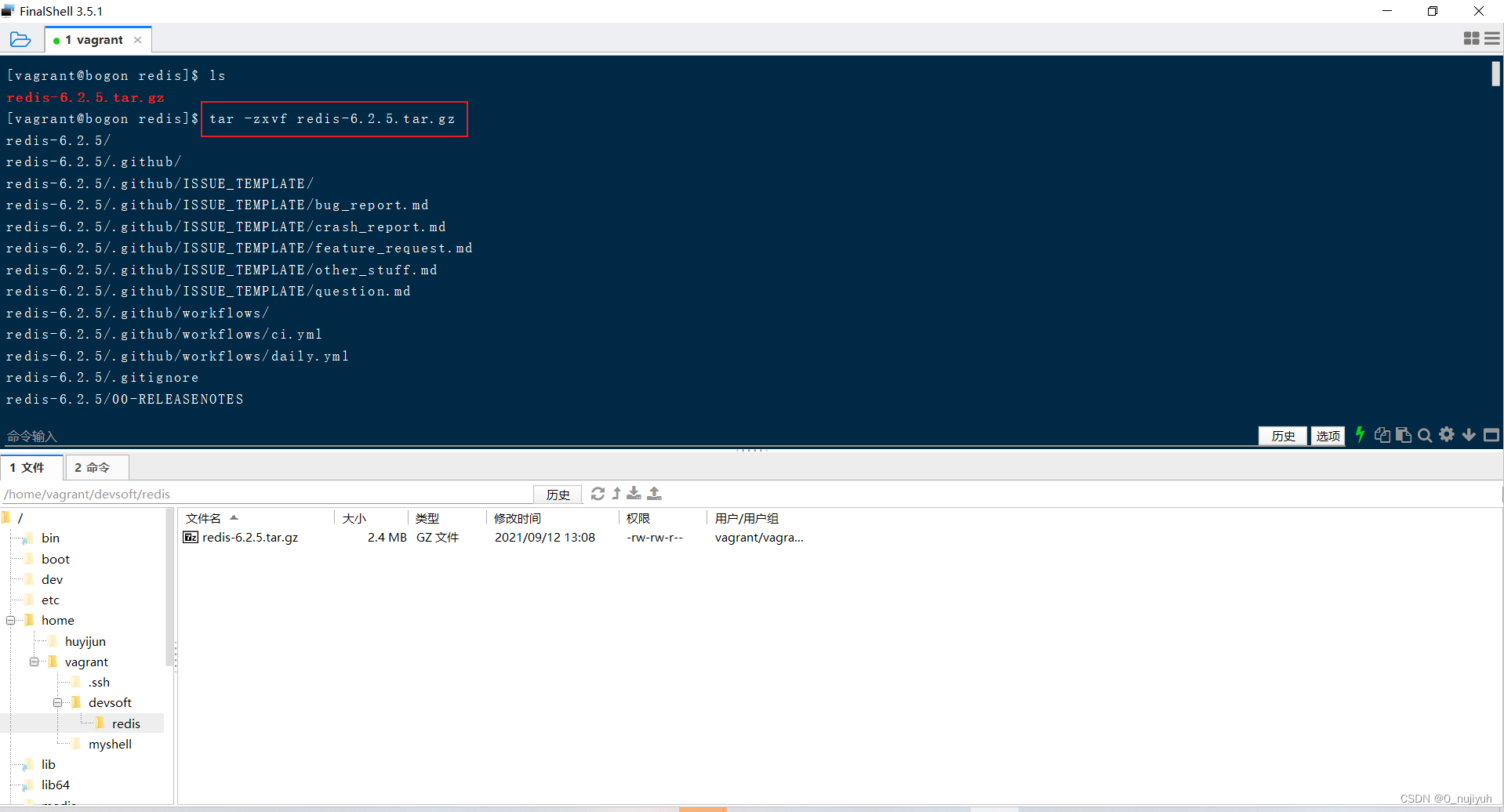Collapse the vagrant folder node
The height and width of the screenshot is (812, 1504).
tap(35, 662)
